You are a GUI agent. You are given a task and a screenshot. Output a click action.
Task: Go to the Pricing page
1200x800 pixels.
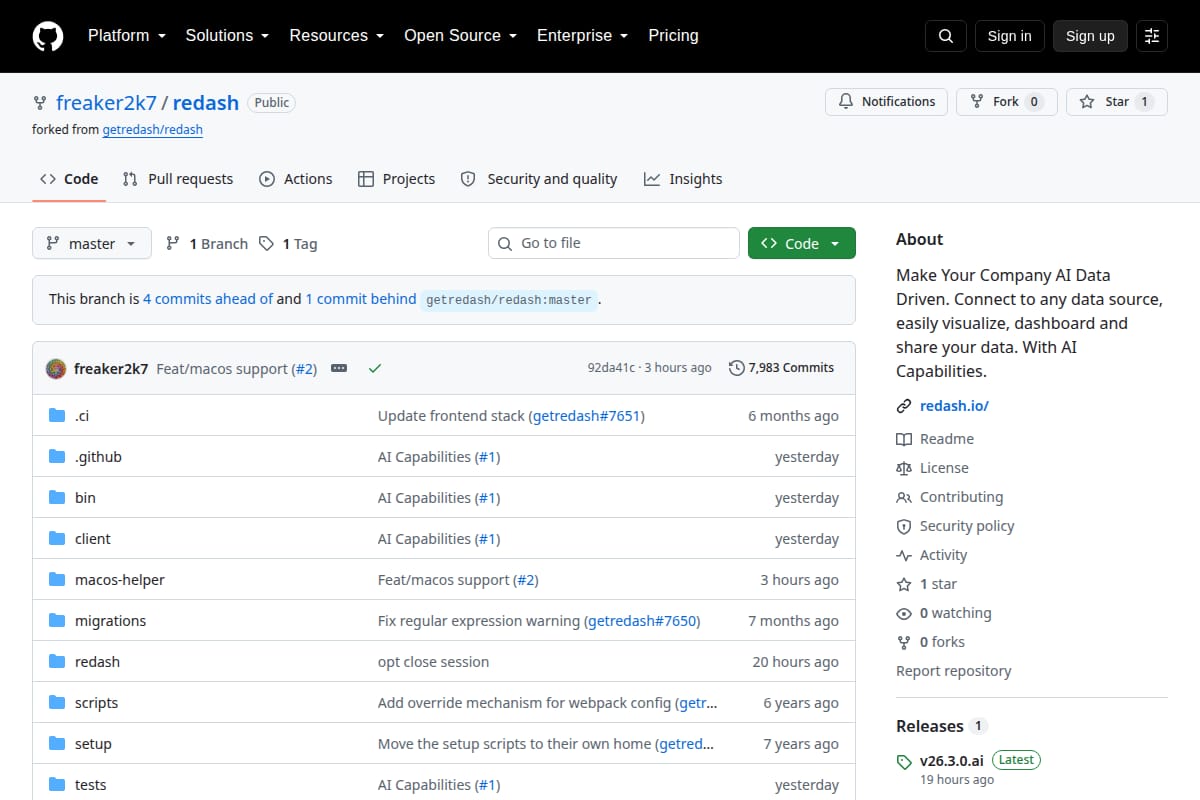pos(673,35)
